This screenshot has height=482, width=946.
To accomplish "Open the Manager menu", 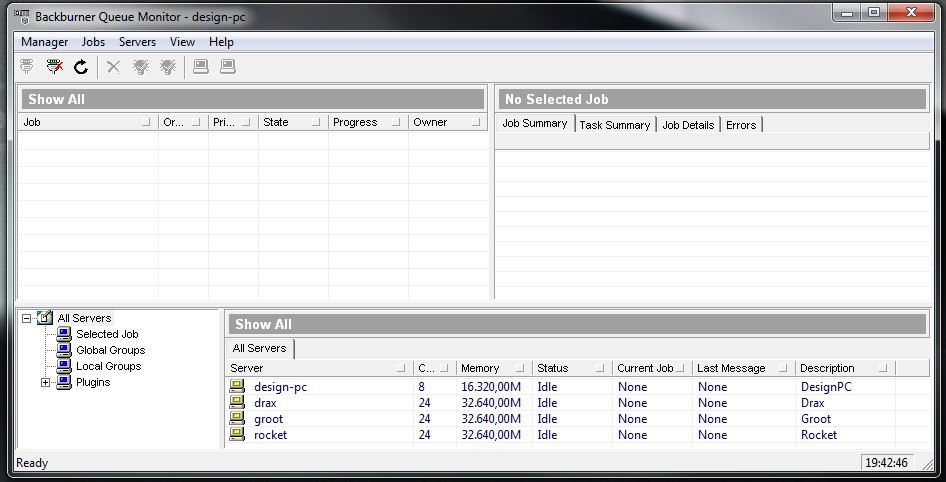I will click(44, 42).
